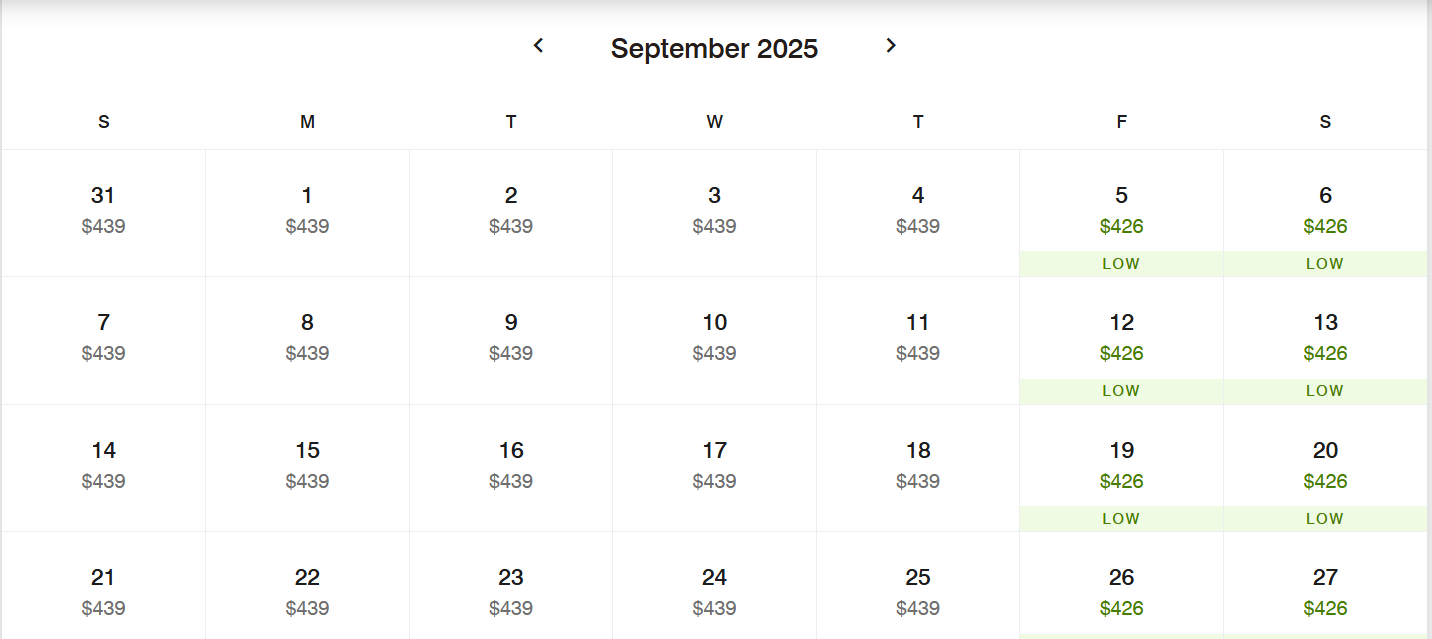
Task: Pick September 13 priced $426
Action: pos(1325,340)
